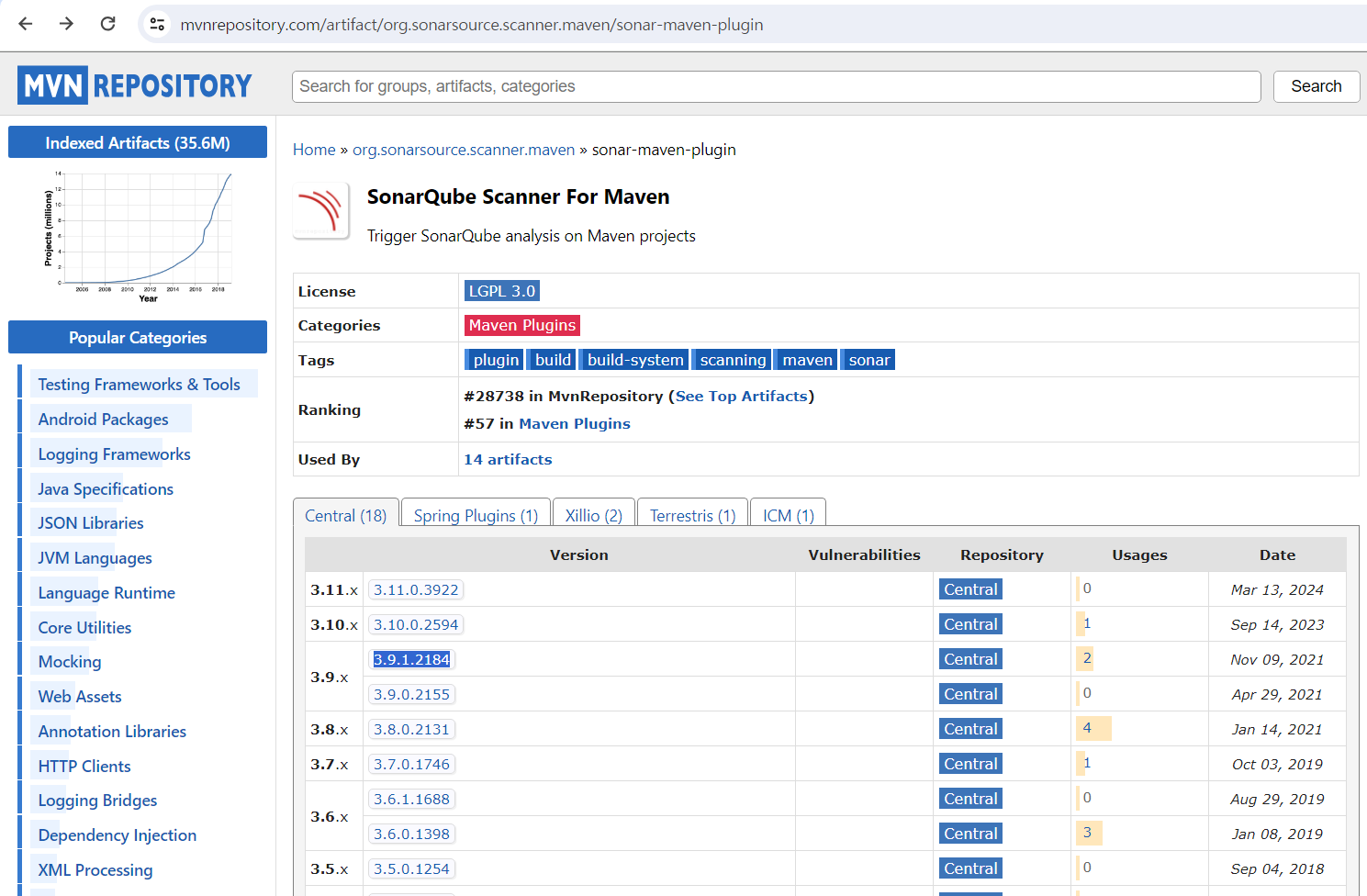This screenshot has height=896, width=1367.
Task: Open HTTP Clients category
Action: (84, 767)
